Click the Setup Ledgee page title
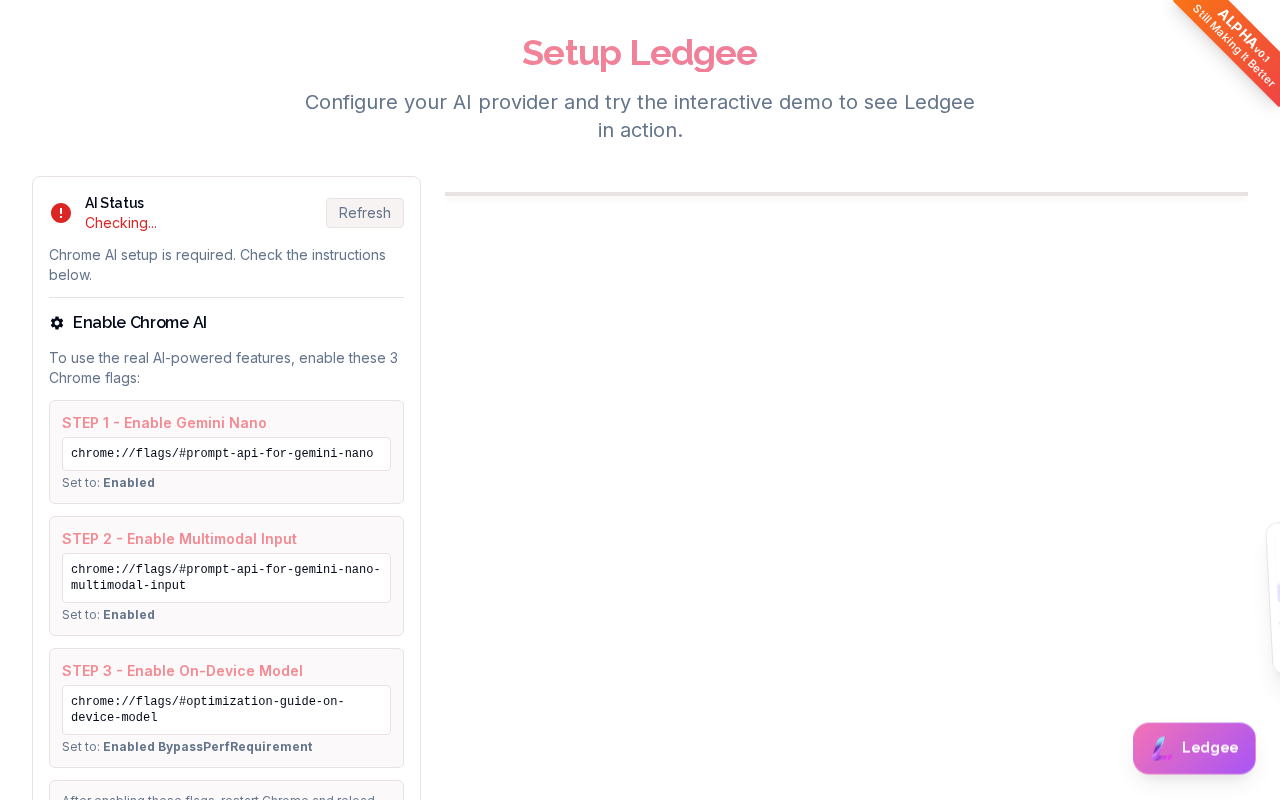This screenshot has width=1280, height=800. pyautogui.click(x=639, y=53)
